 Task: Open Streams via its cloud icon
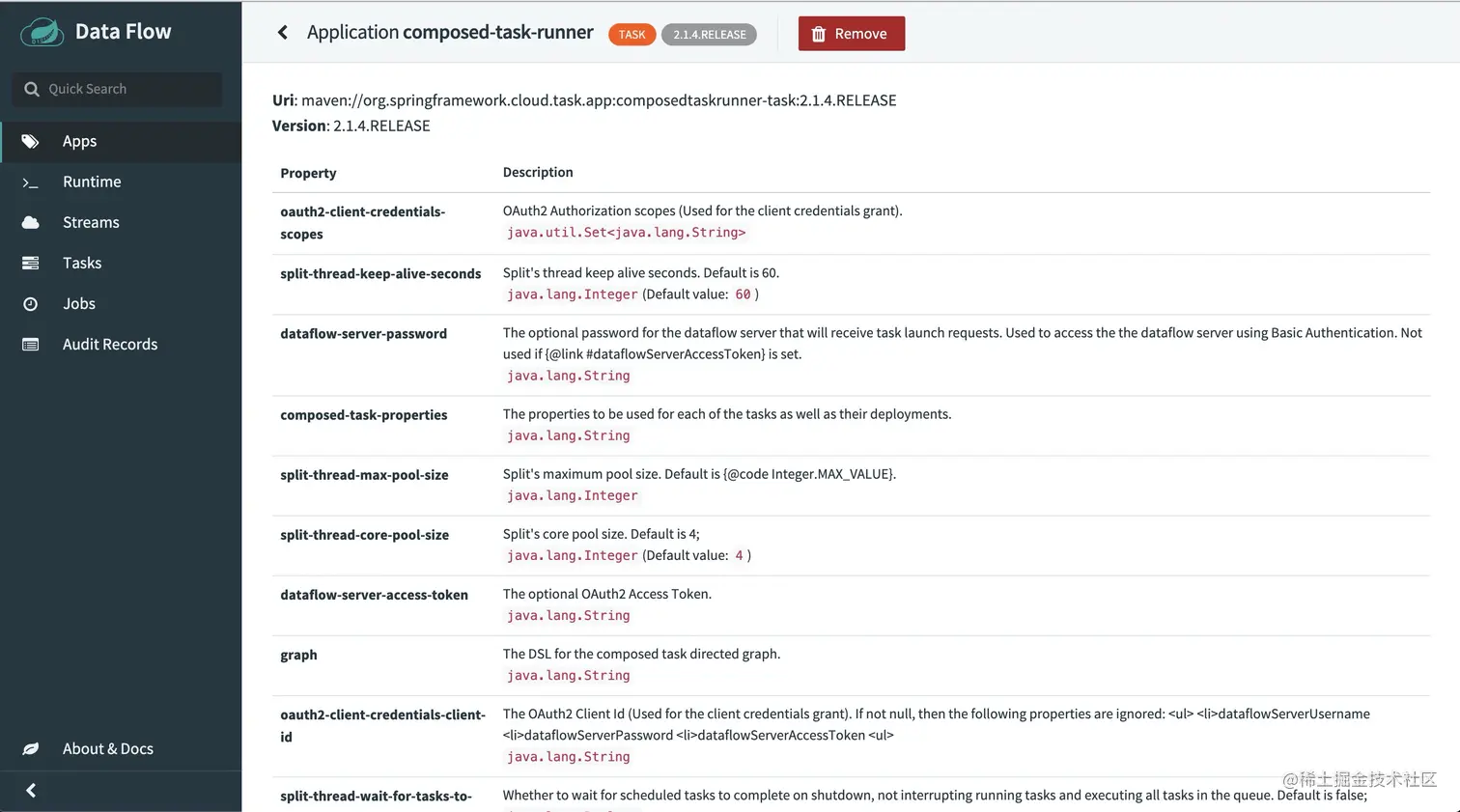(31, 222)
